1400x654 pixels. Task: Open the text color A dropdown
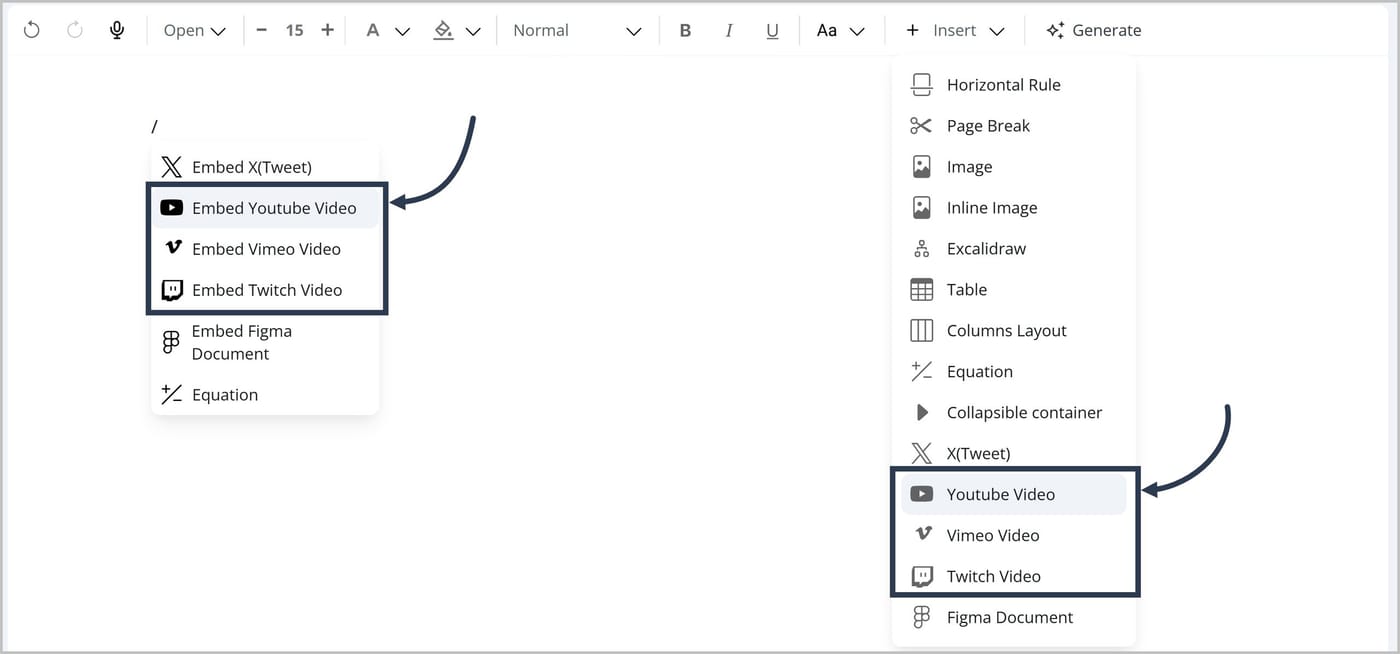388,30
